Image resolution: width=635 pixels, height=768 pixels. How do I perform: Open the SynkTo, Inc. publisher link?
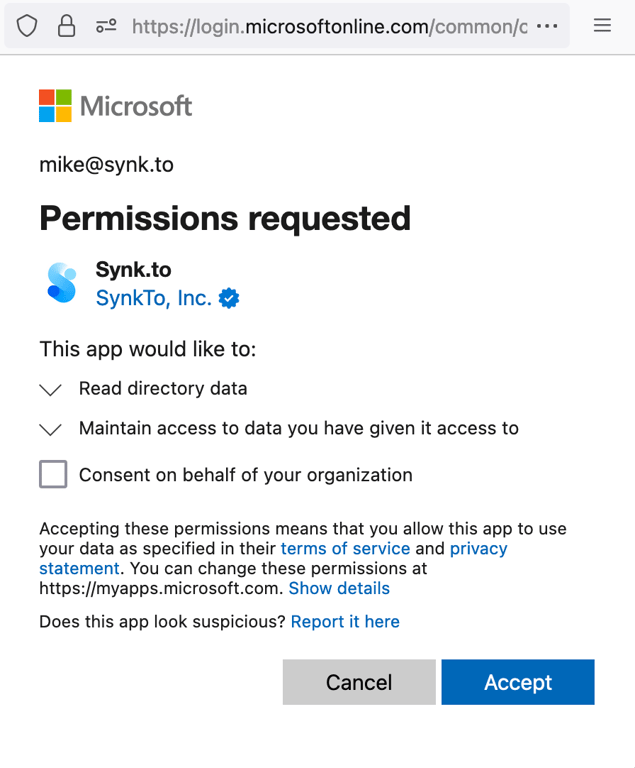(153, 298)
